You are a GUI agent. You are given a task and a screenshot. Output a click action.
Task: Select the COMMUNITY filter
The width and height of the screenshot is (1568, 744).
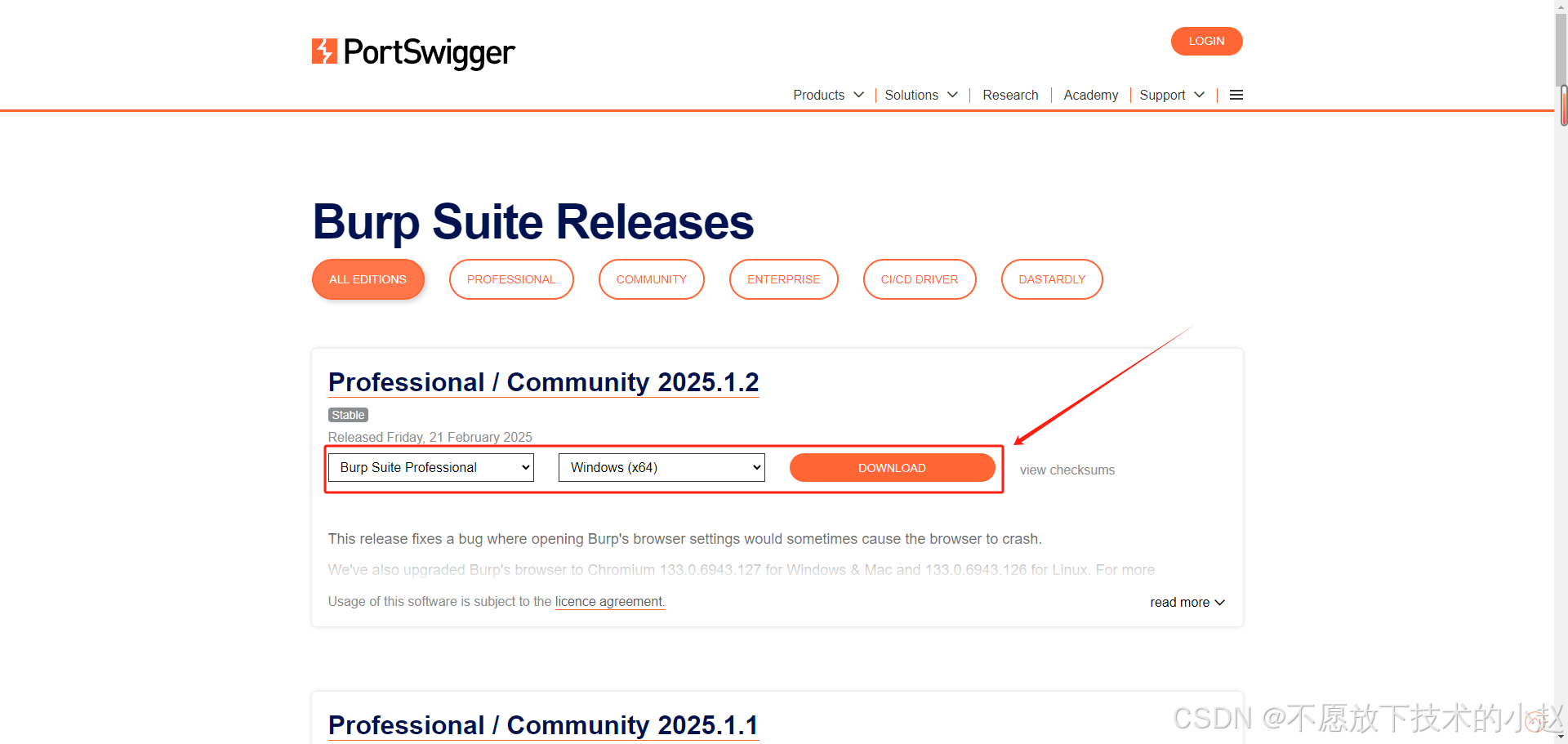click(651, 279)
